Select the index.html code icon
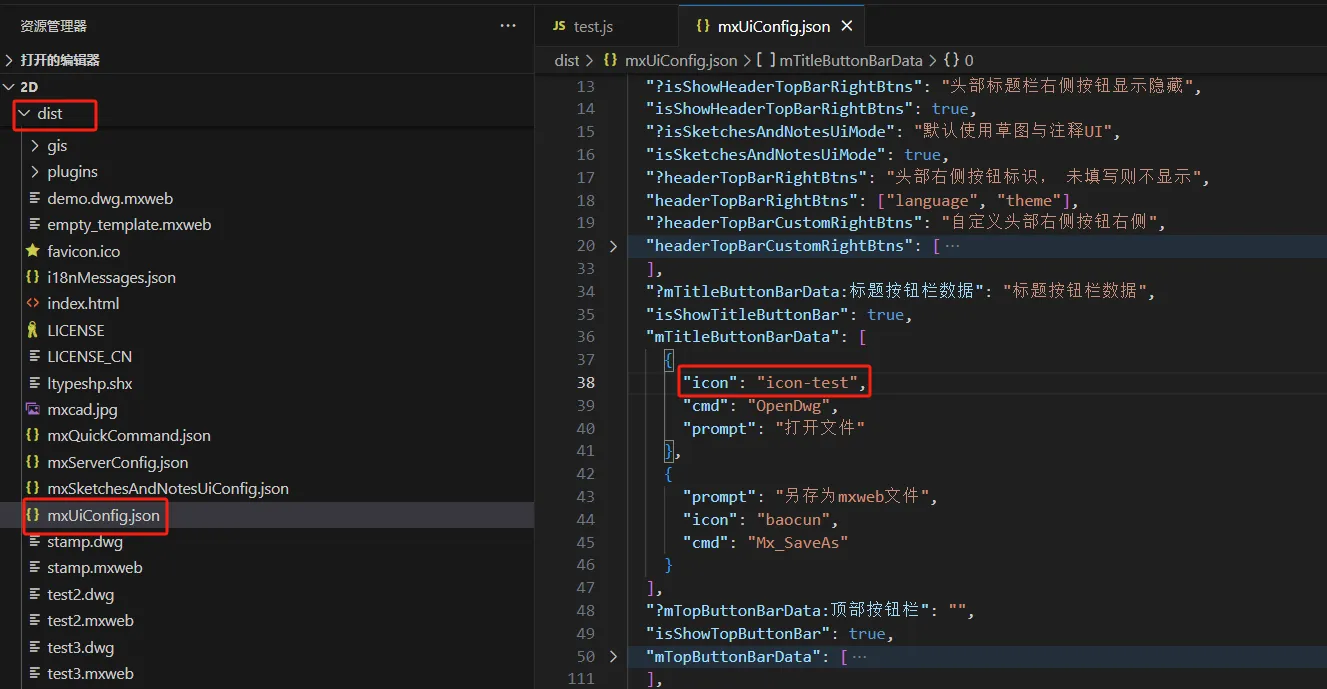Viewport: 1327px width, 689px height. click(33, 303)
